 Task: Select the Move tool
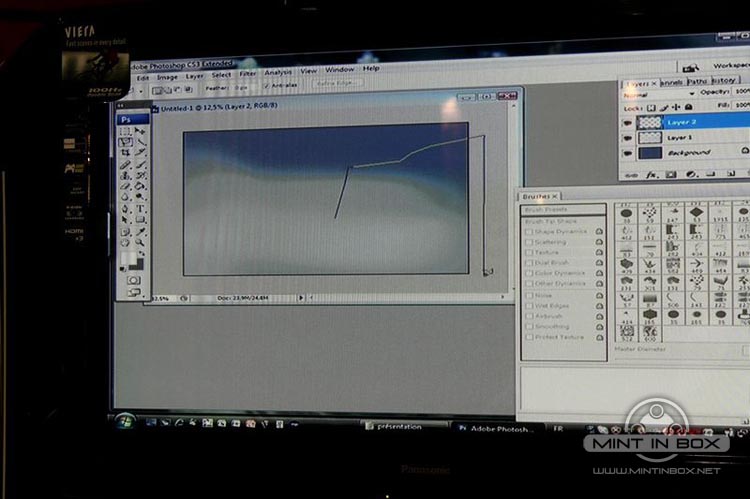click(x=140, y=131)
